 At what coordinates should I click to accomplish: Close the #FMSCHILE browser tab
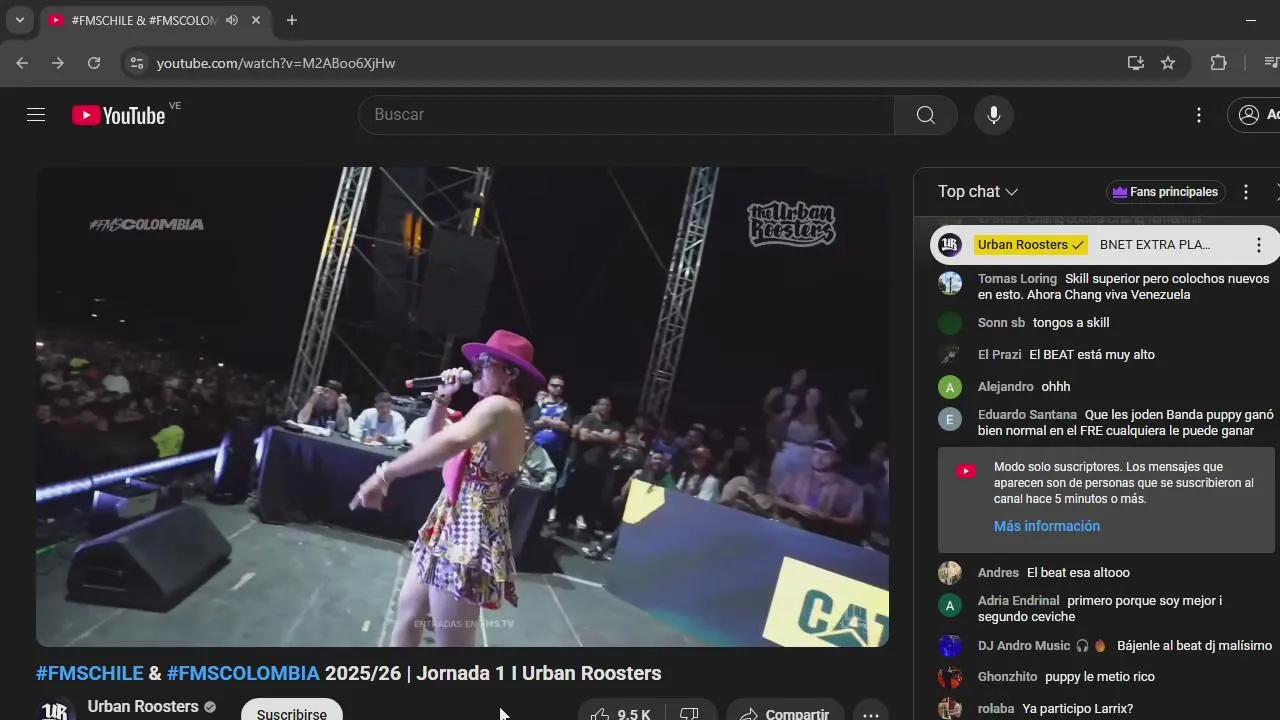[x=256, y=20]
